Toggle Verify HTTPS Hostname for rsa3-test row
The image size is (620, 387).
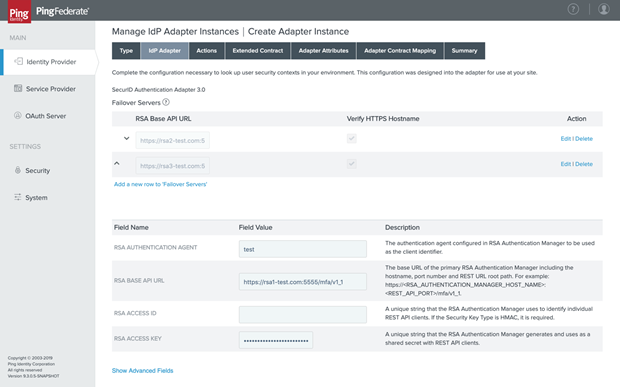click(352, 164)
